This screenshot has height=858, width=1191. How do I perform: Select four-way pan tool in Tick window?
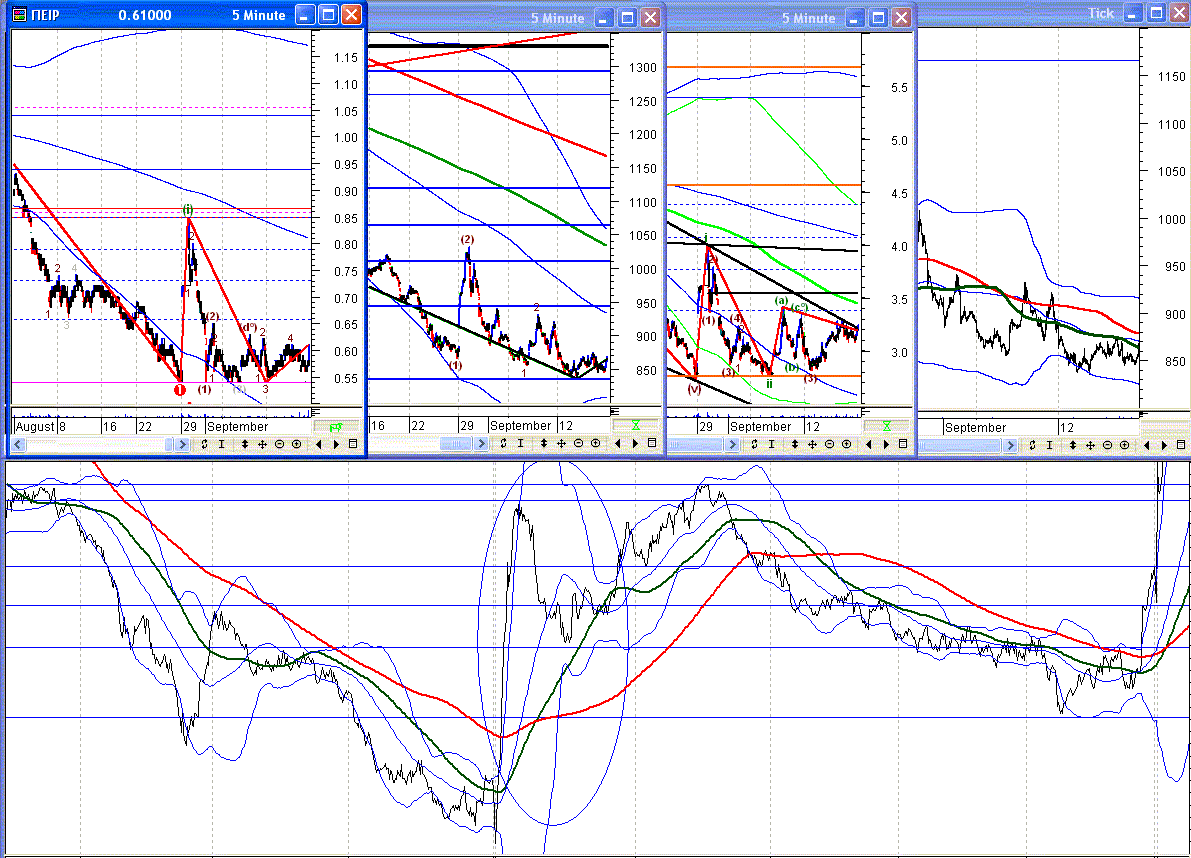pos(1090,445)
